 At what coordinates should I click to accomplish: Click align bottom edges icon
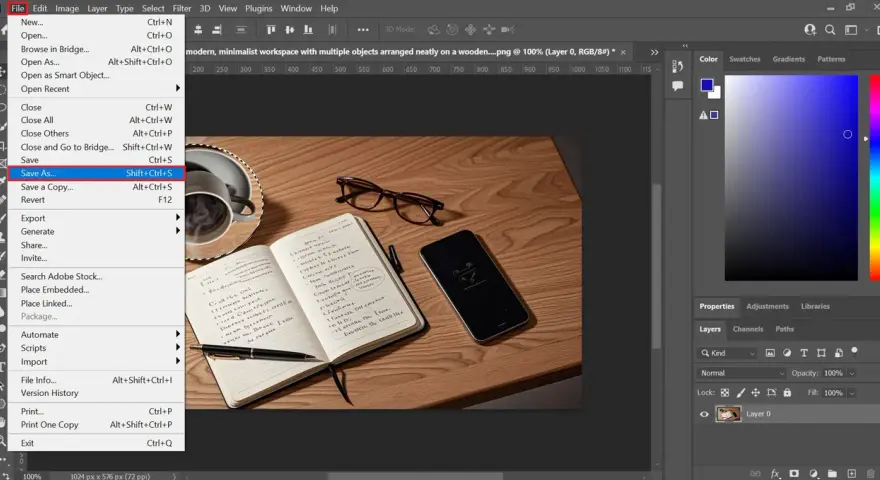tap(308, 30)
